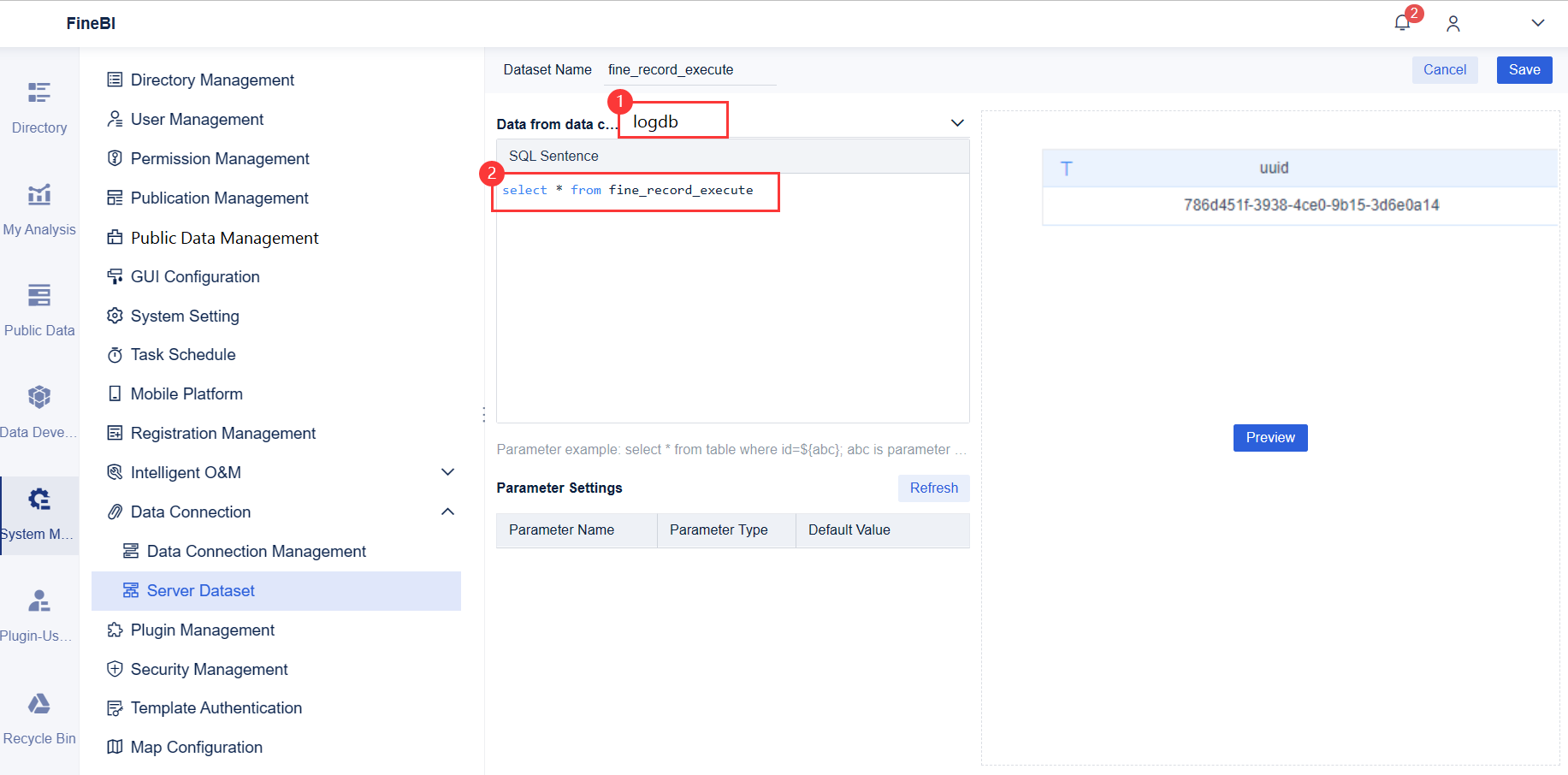Expand the top-right account chevron
Image resolution: width=1568 pixels, height=775 pixels.
(1537, 23)
